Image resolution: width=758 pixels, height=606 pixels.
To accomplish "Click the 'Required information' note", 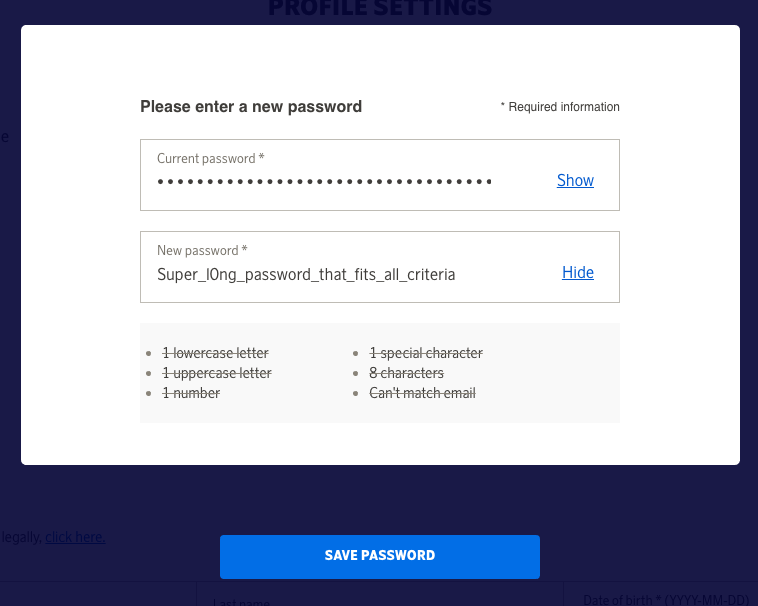I will click(561, 107).
